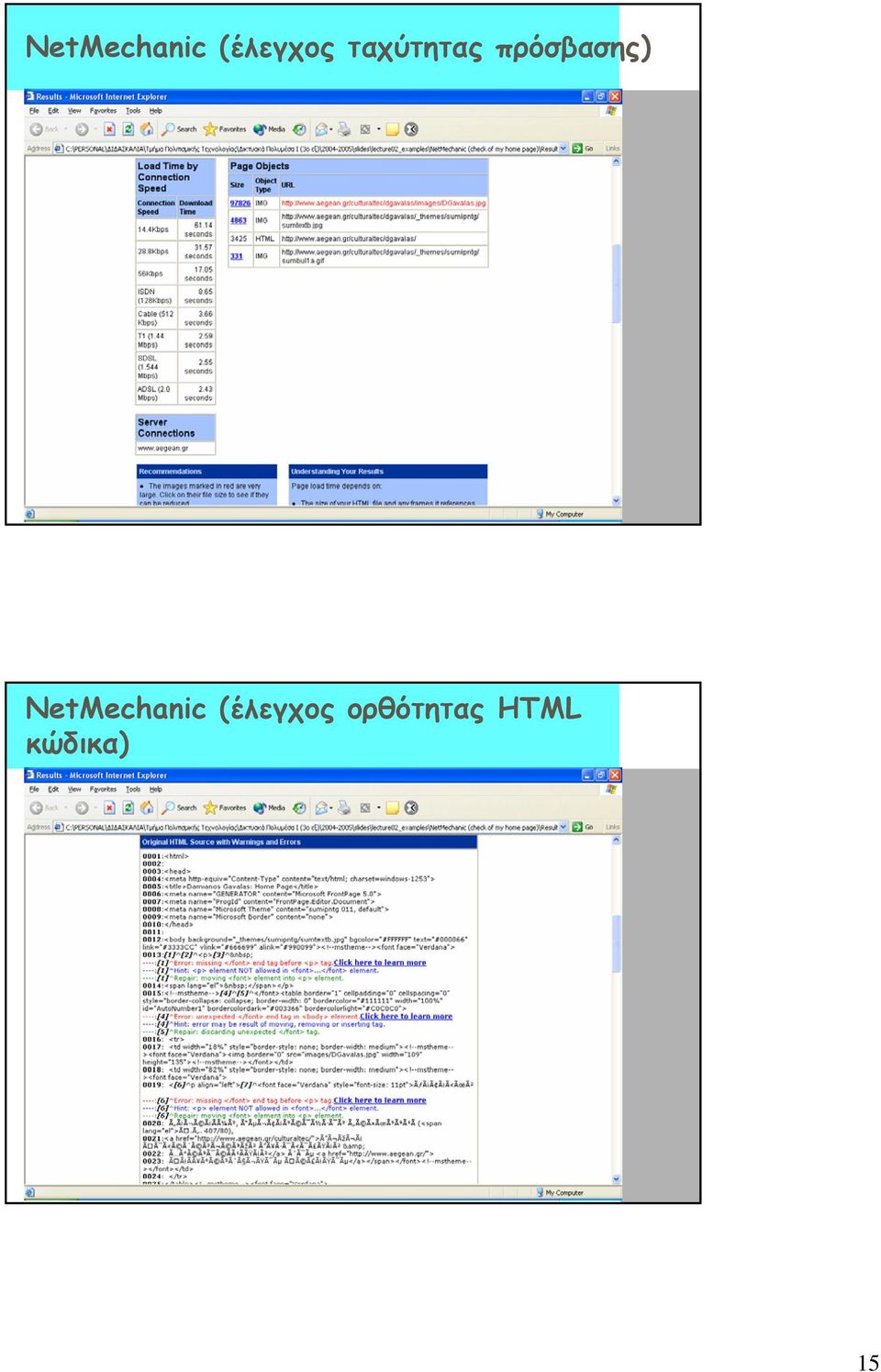
Task: Click the Forward arrow in the lower Explorer window
Action: point(82,808)
